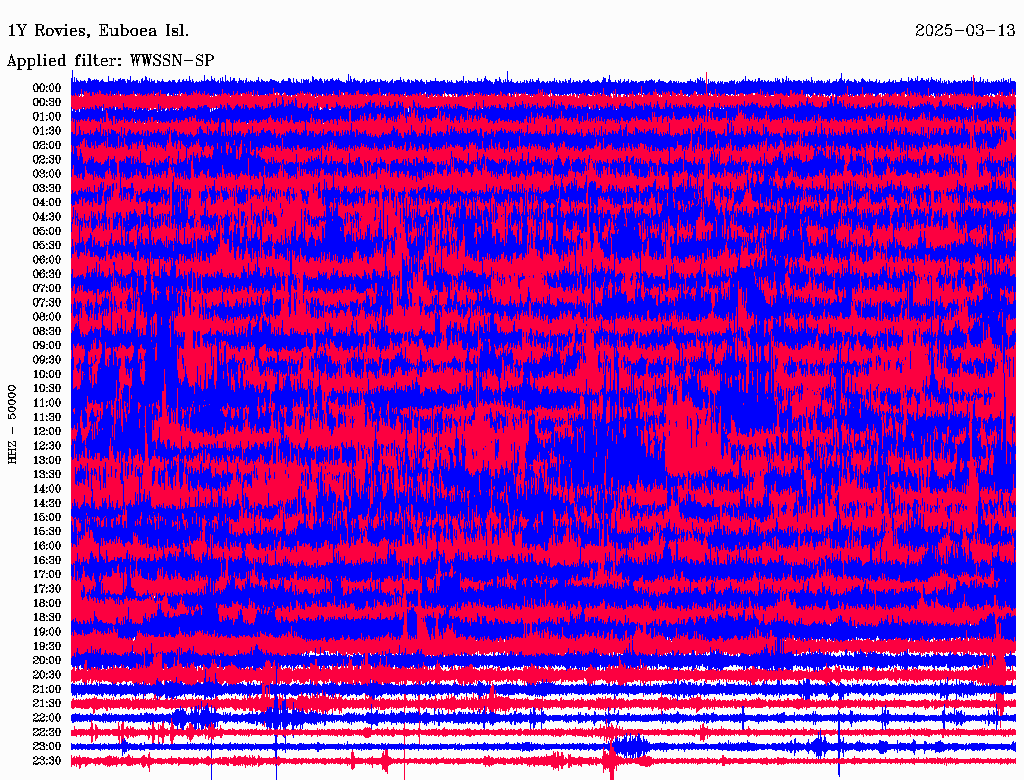Select the 00:00 time label
1024x780 pixels.
pos(47,88)
